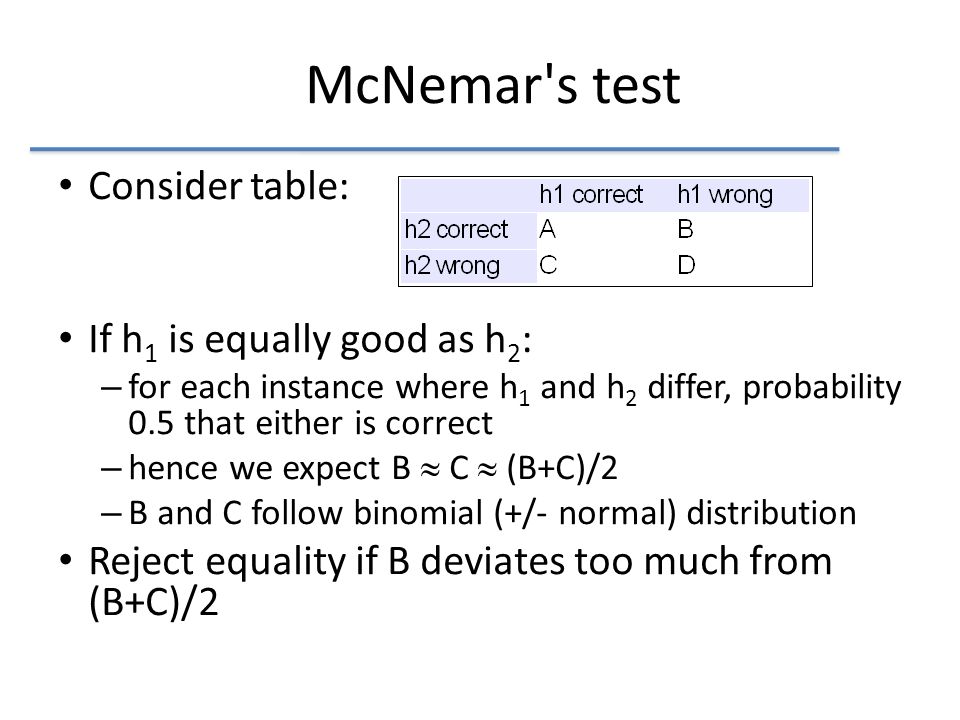Viewport: 960px width, 720px height.
Task: Click the 'If h1 is equally good' bullet
Action: point(310,340)
